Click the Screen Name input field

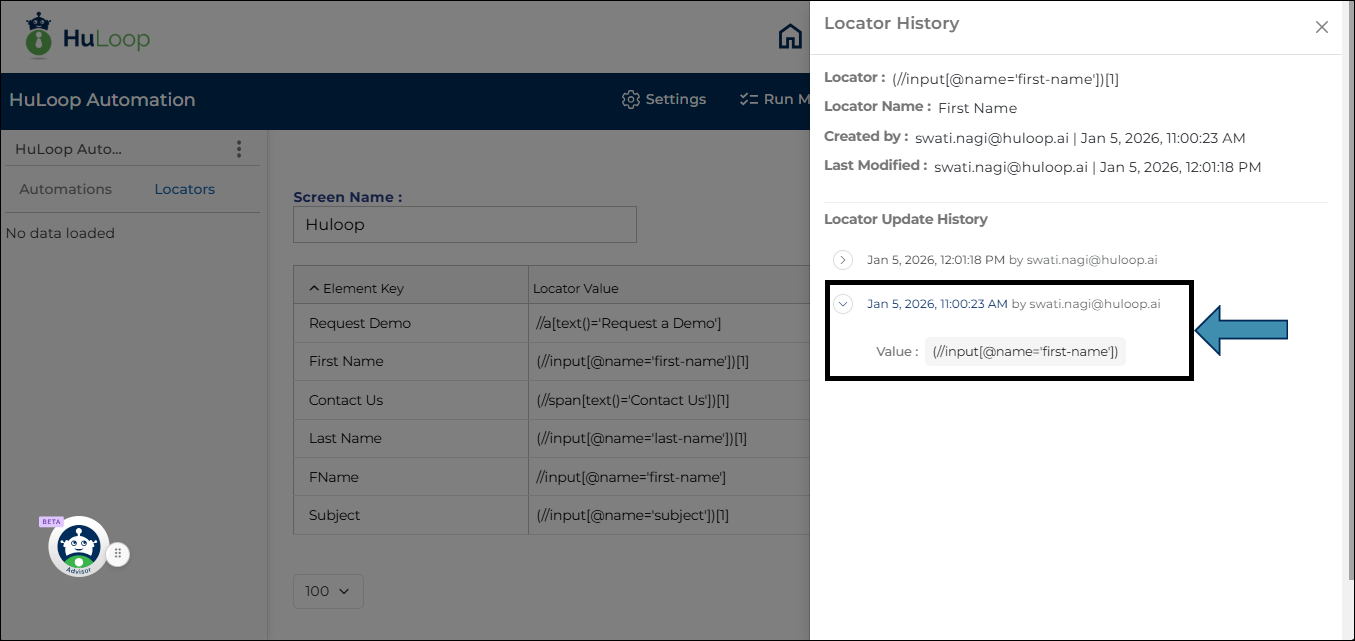click(x=465, y=224)
